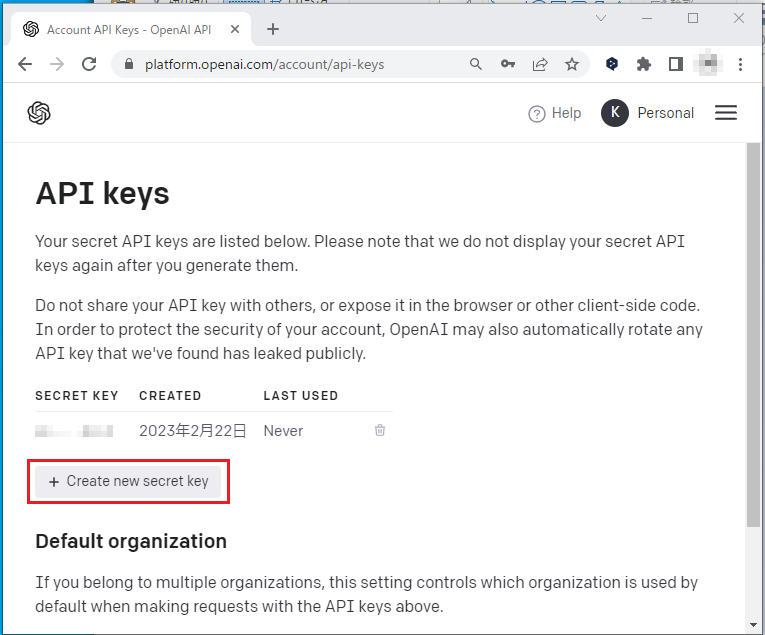Screen dimensions: 765x635
Task: Delete the secret key with trash icon
Action: pos(380,431)
